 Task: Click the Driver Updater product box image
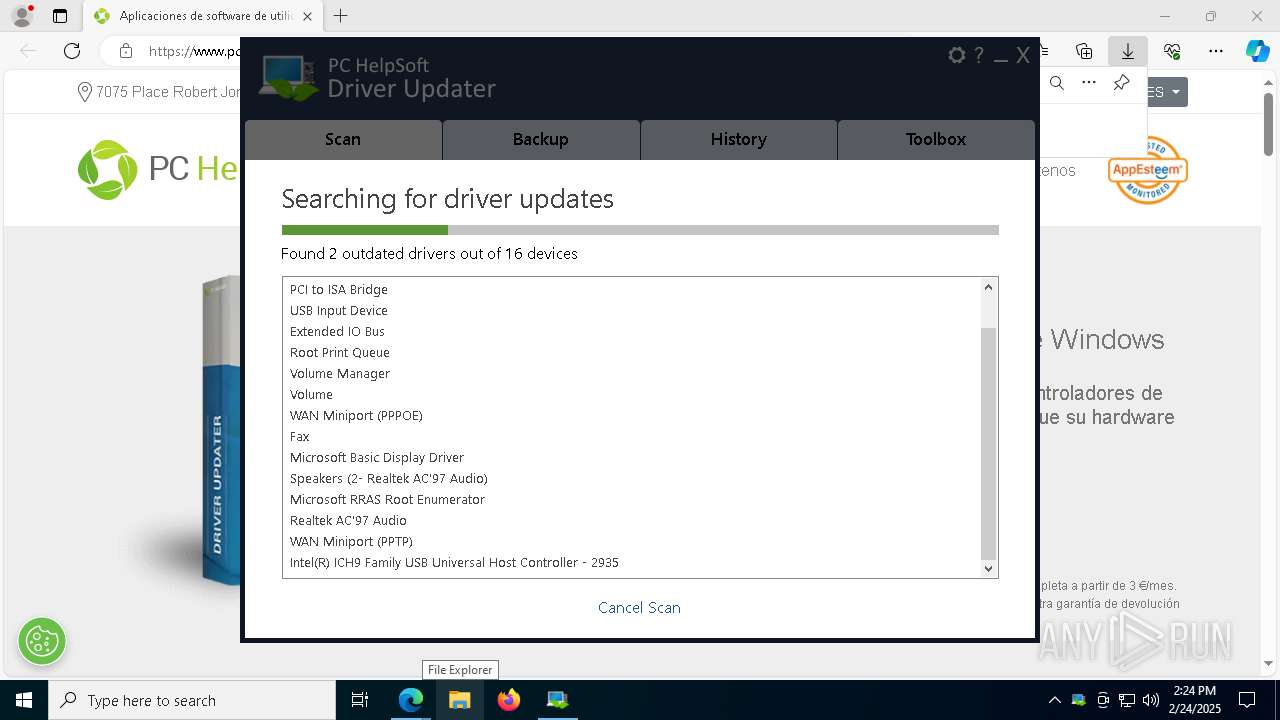tap(220, 430)
